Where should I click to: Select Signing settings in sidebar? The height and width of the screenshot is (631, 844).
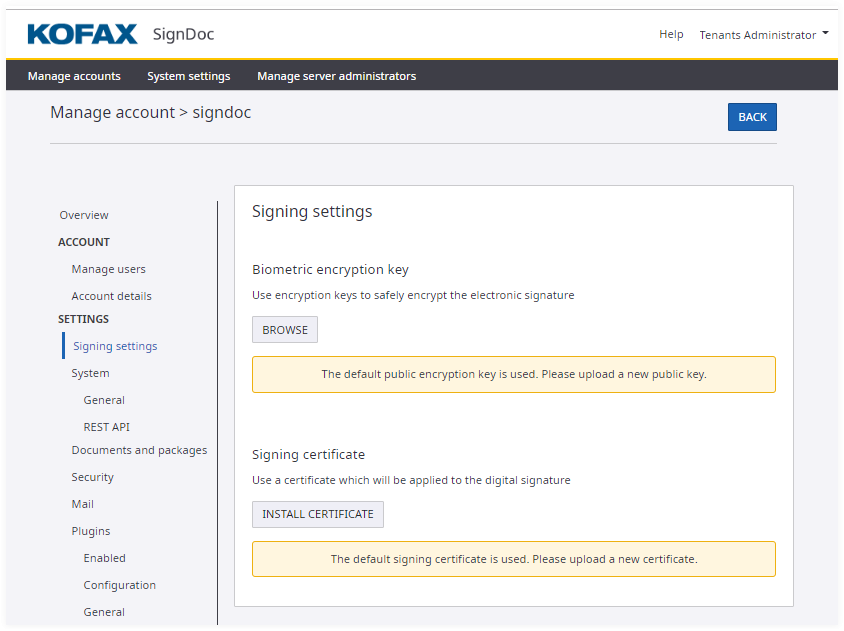click(x=115, y=346)
